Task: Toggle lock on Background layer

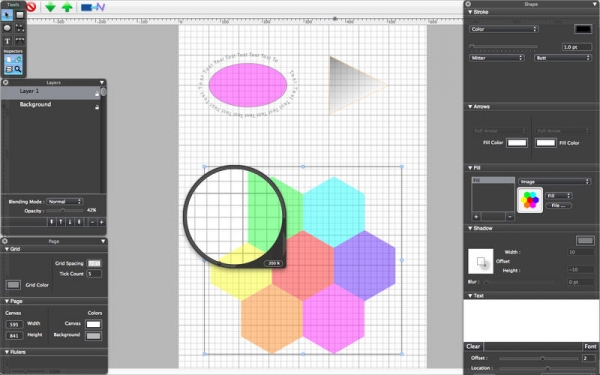Action: click(97, 107)
